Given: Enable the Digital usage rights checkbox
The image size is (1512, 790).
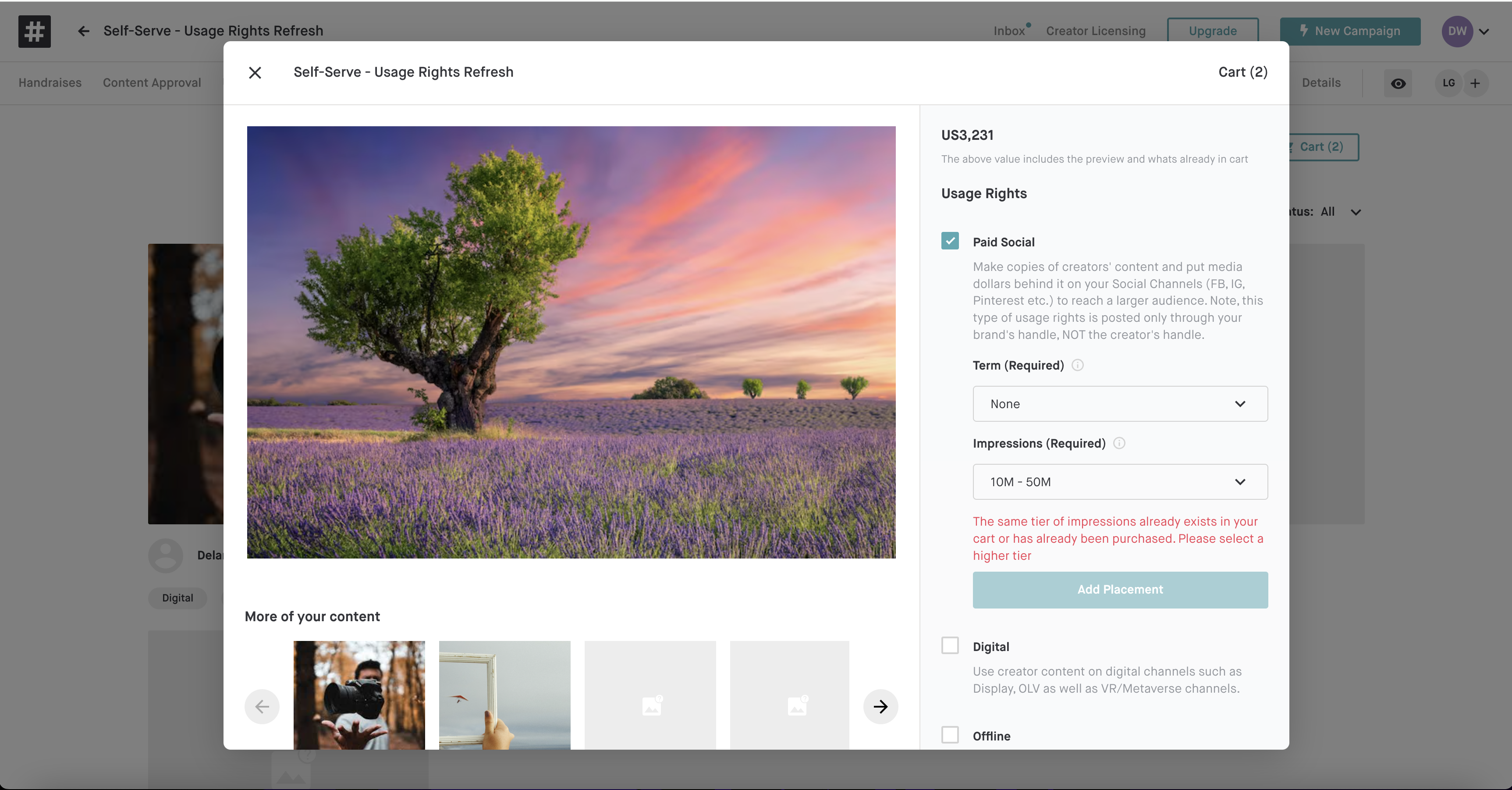Looking at the screenshot, I should point(950,645).
